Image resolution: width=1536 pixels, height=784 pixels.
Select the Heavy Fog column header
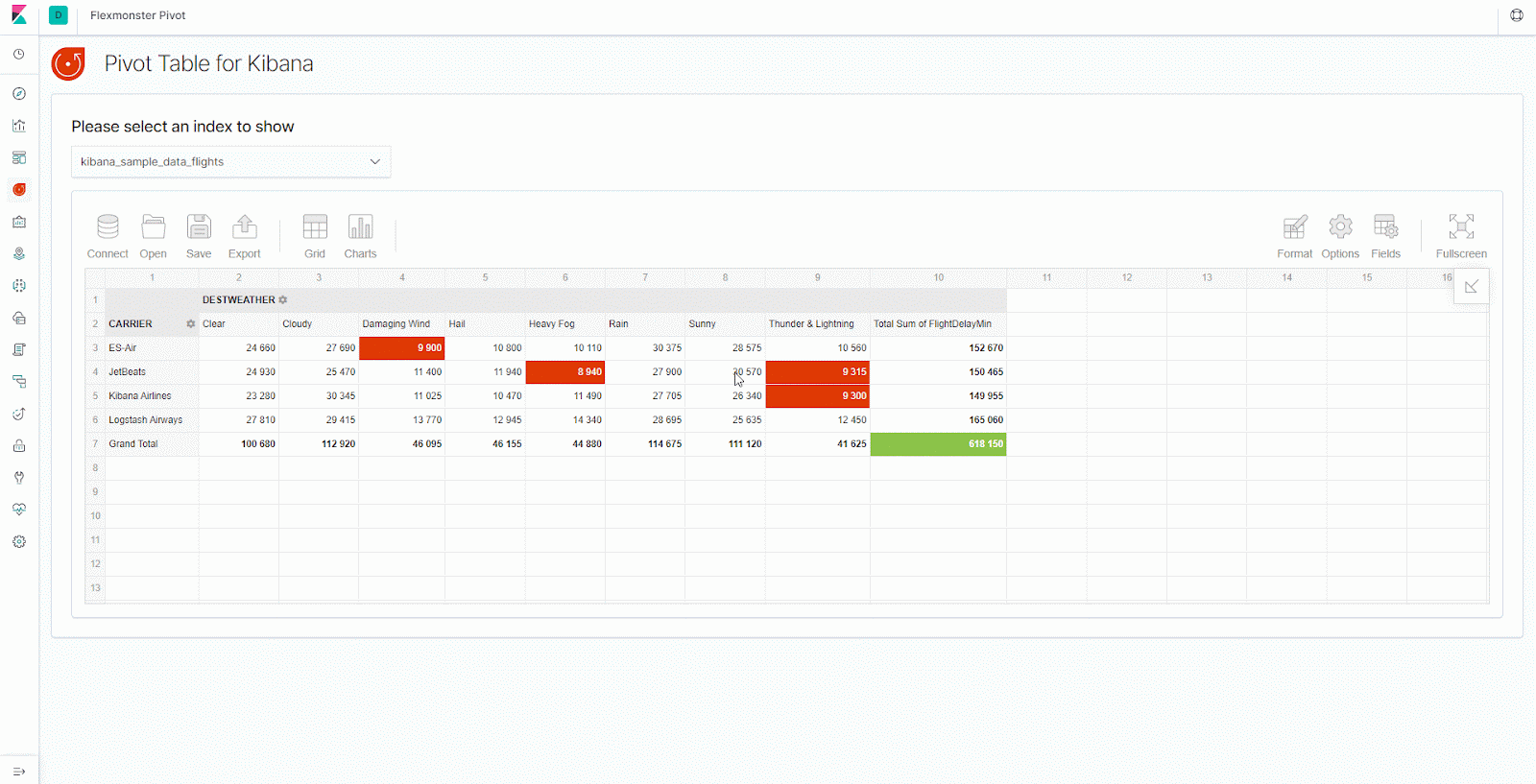click(565, 324)
